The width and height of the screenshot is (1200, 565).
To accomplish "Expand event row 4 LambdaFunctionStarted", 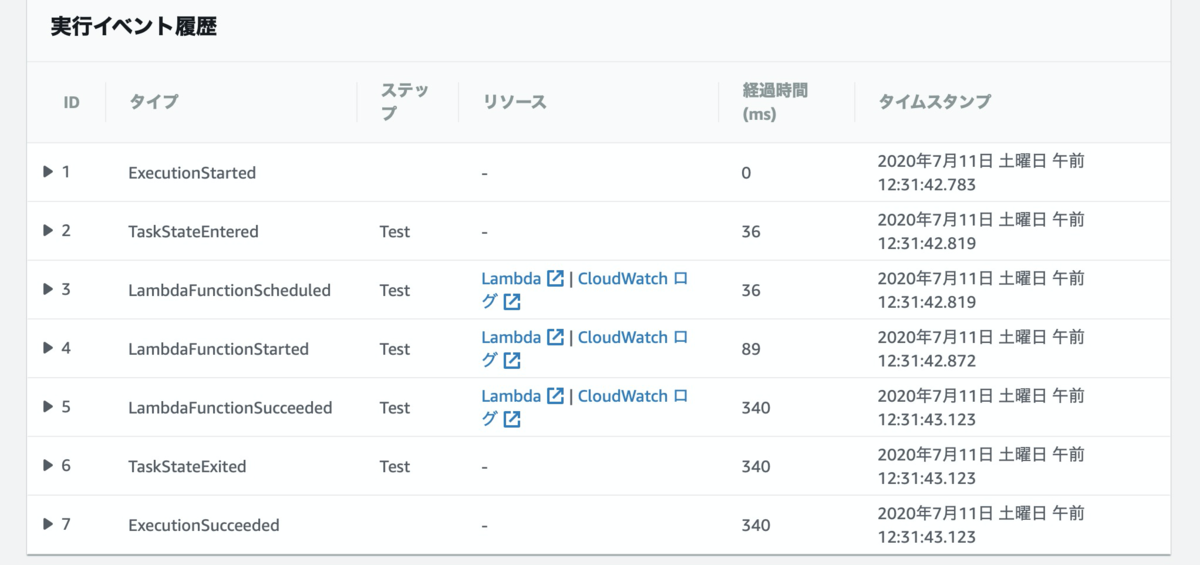I will pyautogui.click(x=48, y=348).
